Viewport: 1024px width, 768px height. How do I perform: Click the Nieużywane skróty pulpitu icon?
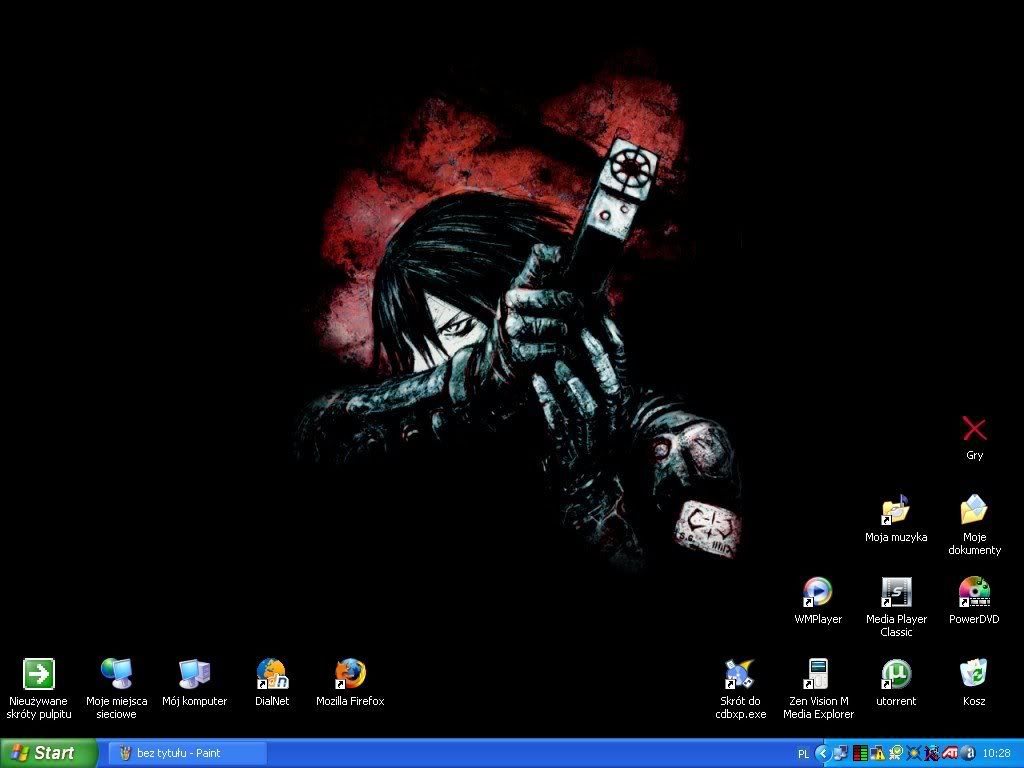pyautogui.click(x=38, y=674)
